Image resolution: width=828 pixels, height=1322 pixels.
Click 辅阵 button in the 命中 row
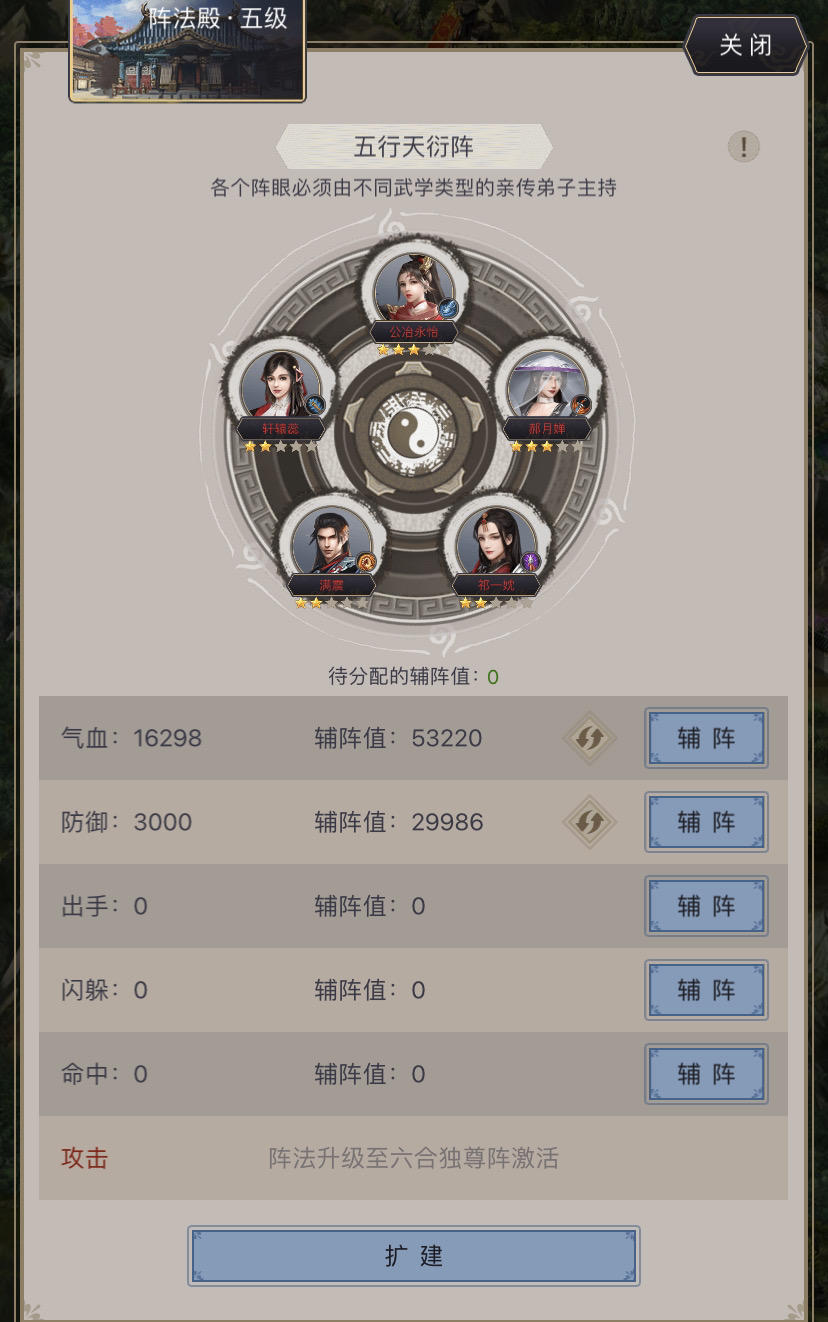click(706, 1074)
